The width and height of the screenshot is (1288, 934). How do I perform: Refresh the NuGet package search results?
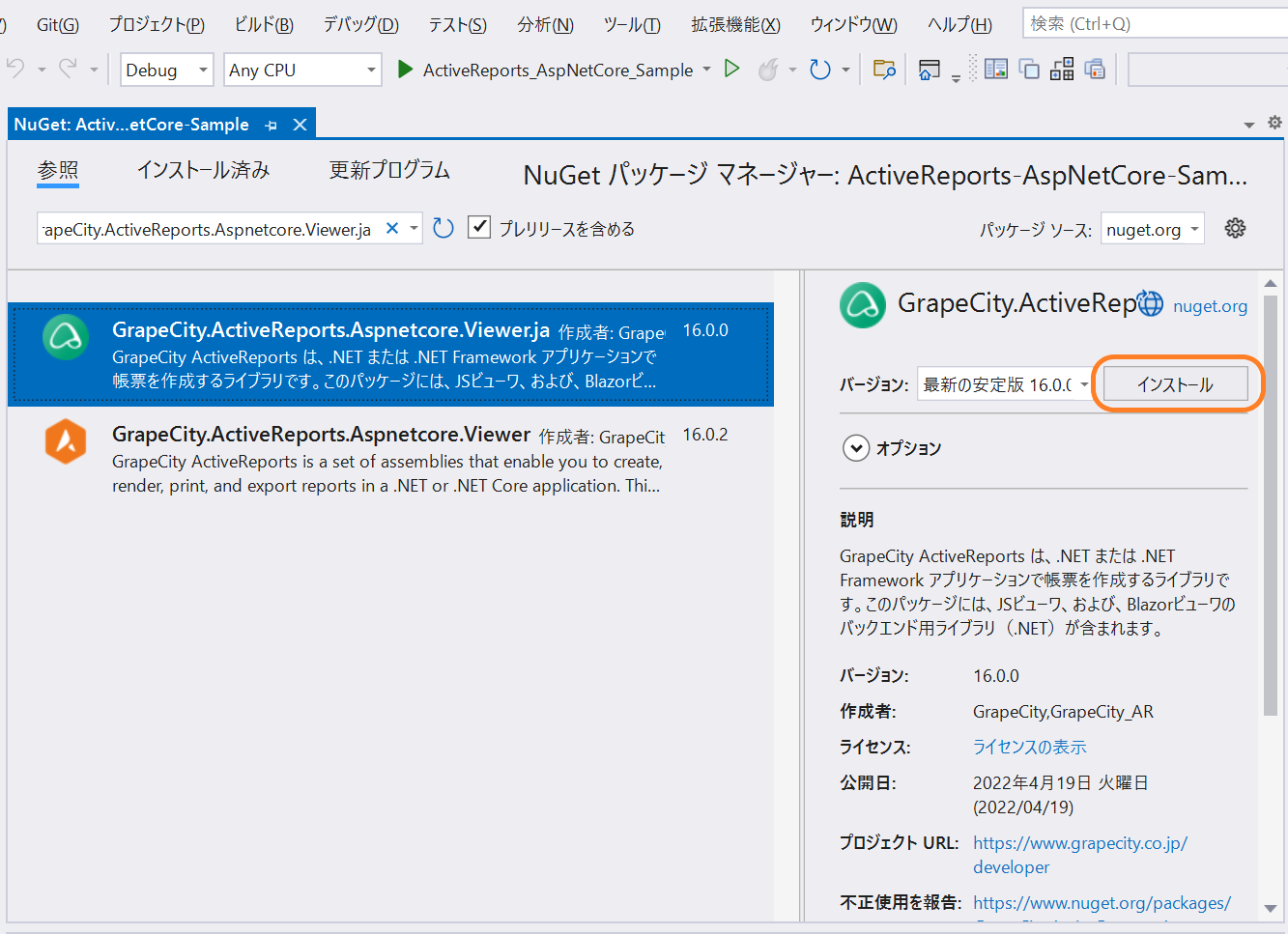[444, 228]
